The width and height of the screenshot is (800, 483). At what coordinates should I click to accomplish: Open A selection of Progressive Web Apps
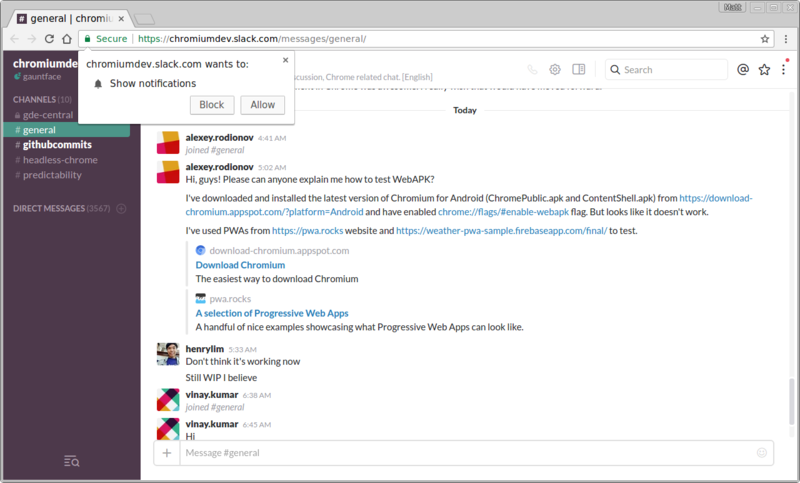click(x=272, y=313)
